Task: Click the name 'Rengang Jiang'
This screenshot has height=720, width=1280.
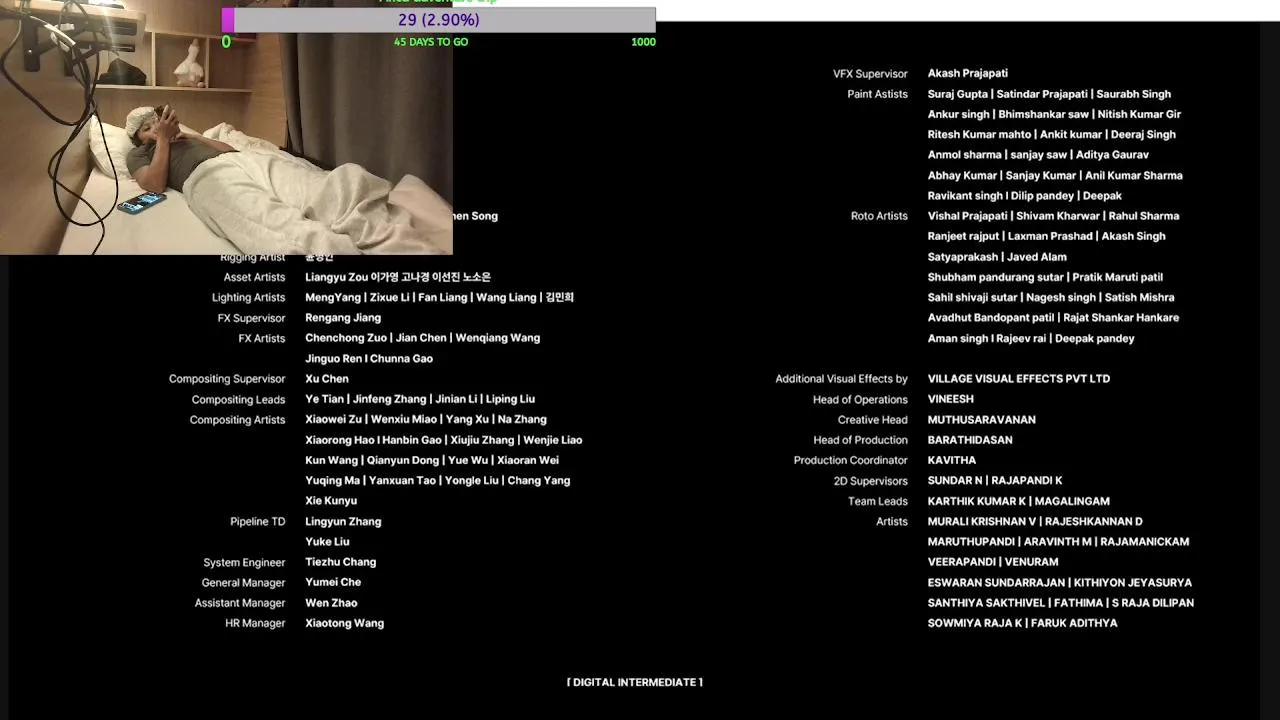Action: [343, 318]
